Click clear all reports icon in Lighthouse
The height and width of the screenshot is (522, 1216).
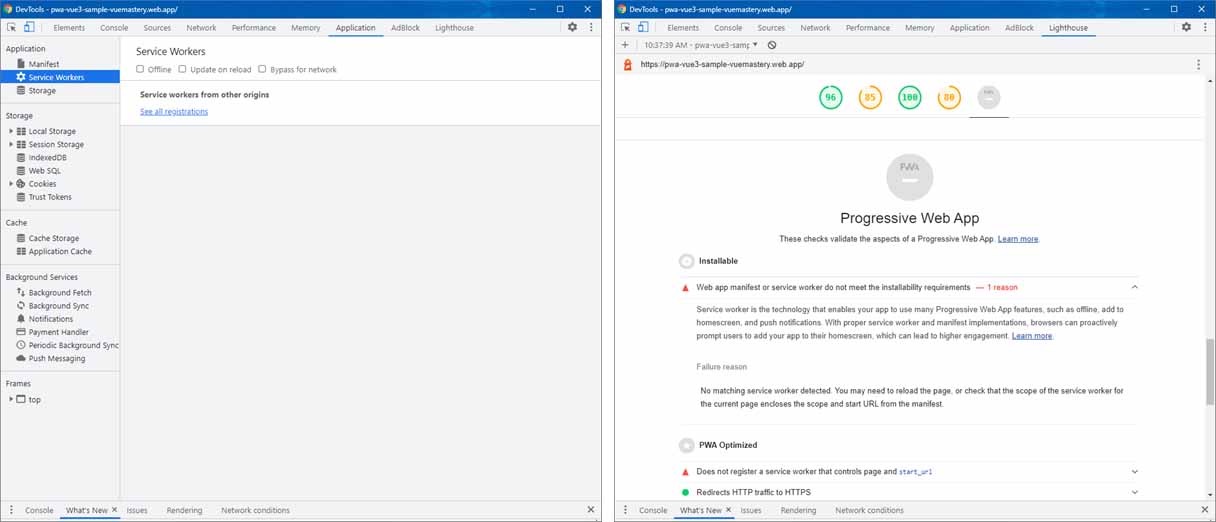pos(772,45)
